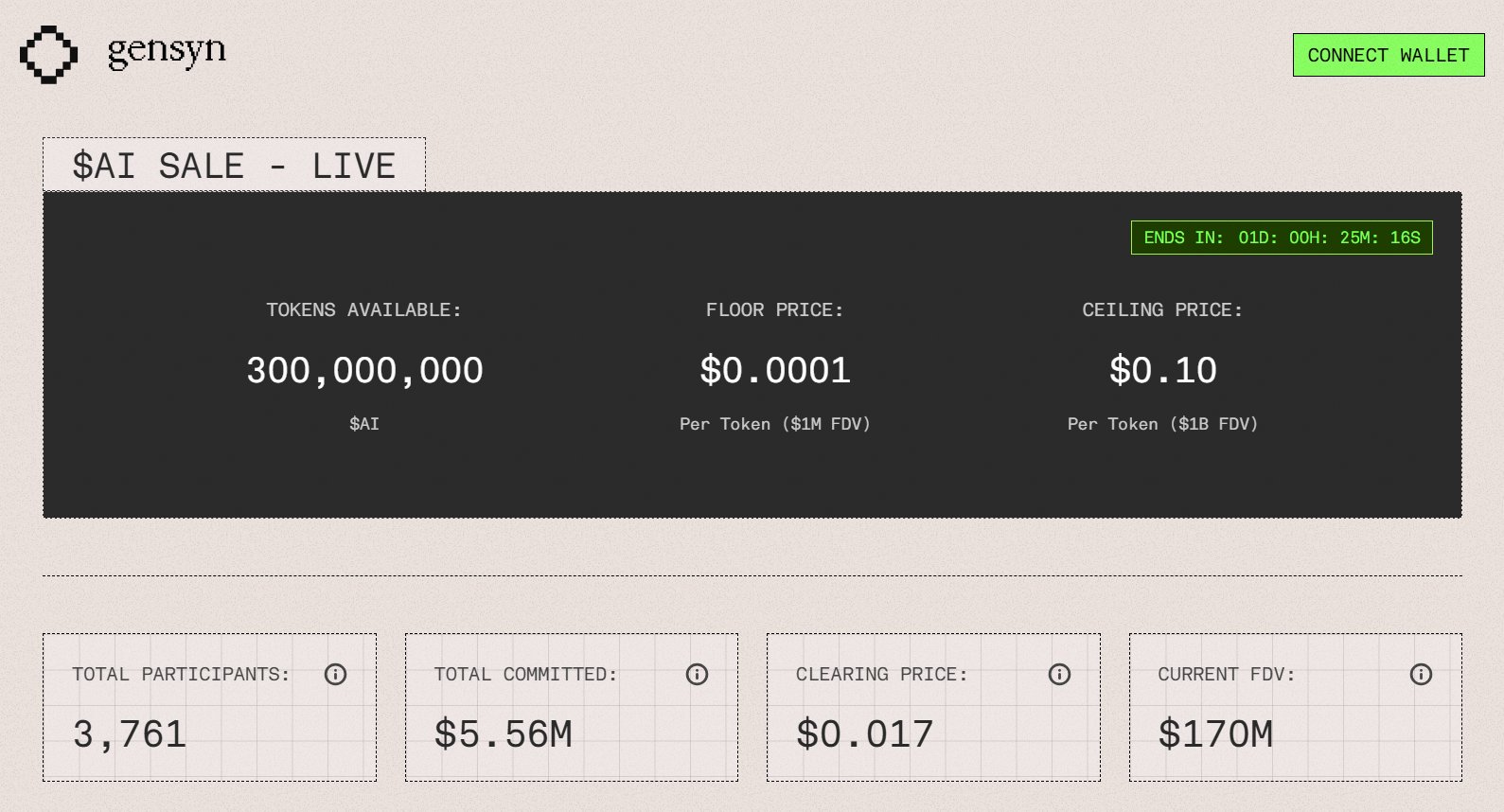
Task: Open the Current FDV info icon
Action: [x=1421, y=674]
